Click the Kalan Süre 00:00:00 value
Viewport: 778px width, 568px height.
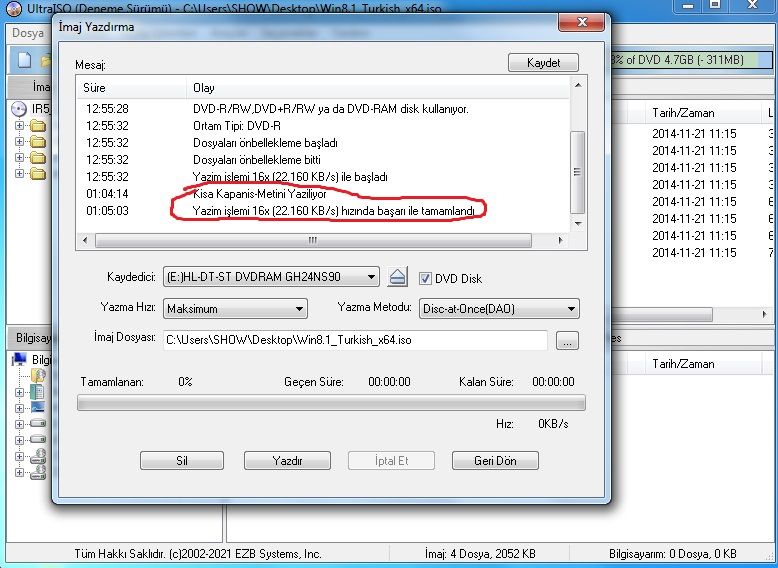click(553, 381)
